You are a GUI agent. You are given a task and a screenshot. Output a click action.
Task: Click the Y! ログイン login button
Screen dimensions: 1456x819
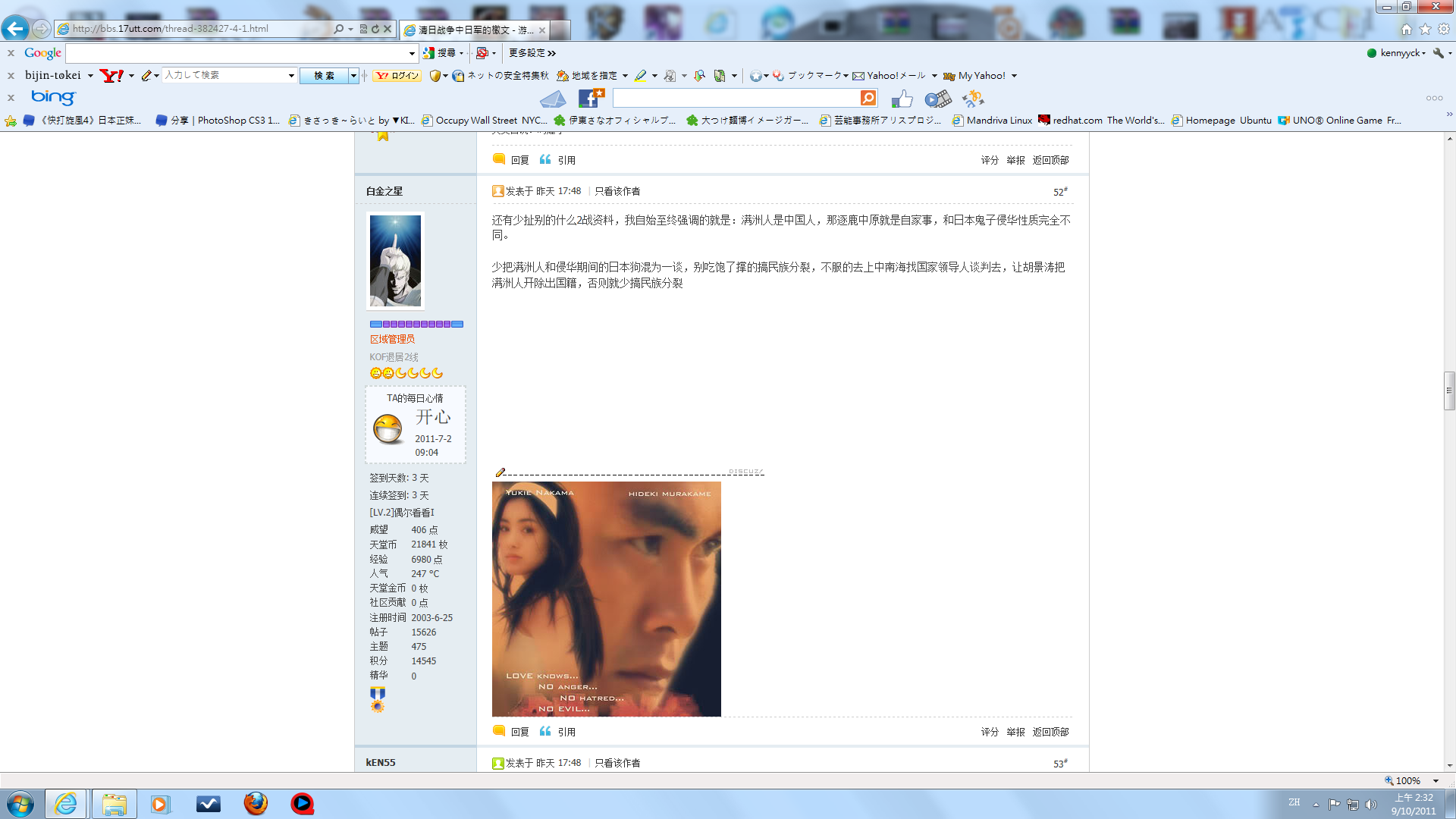(x=397, y=76)
